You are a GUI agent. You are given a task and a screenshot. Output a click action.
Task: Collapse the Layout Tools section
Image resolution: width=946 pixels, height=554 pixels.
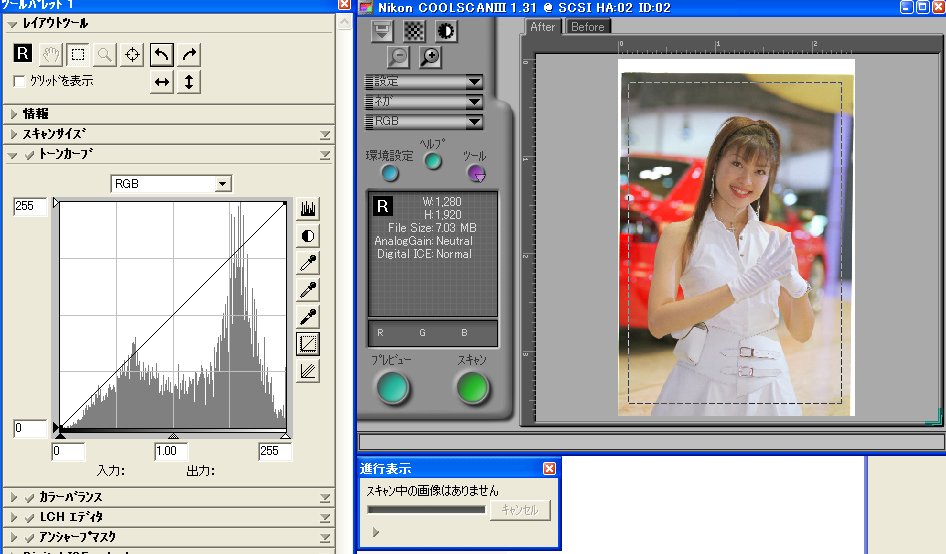(13, 24)
